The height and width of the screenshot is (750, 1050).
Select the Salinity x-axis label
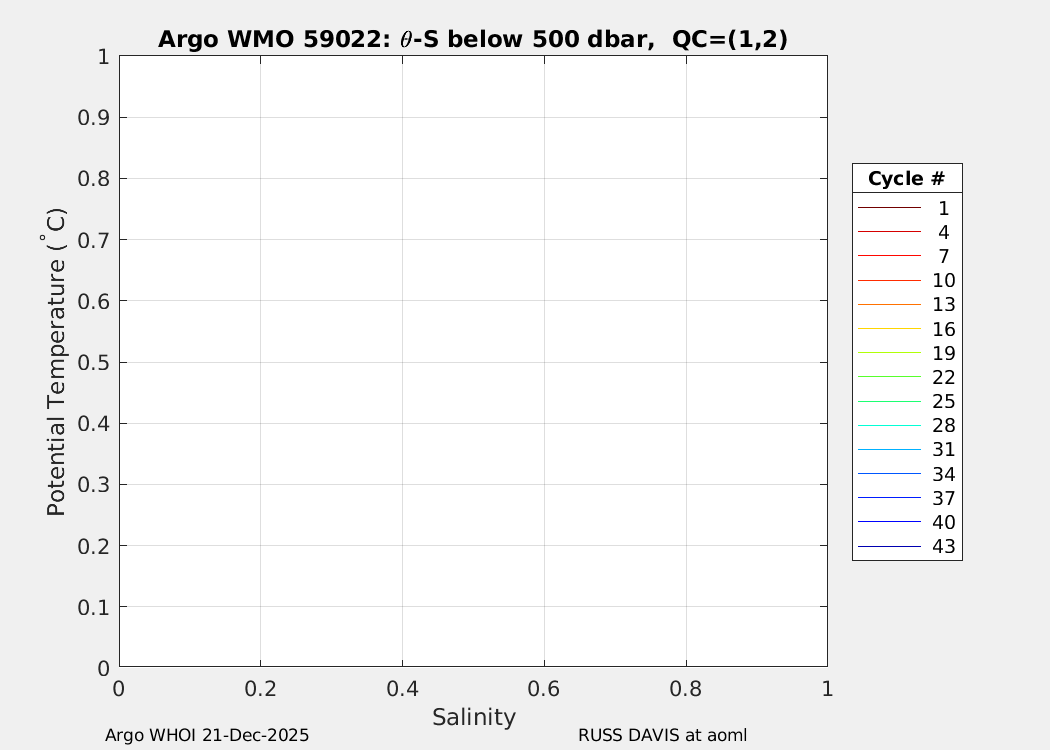[x=473, y=717]
